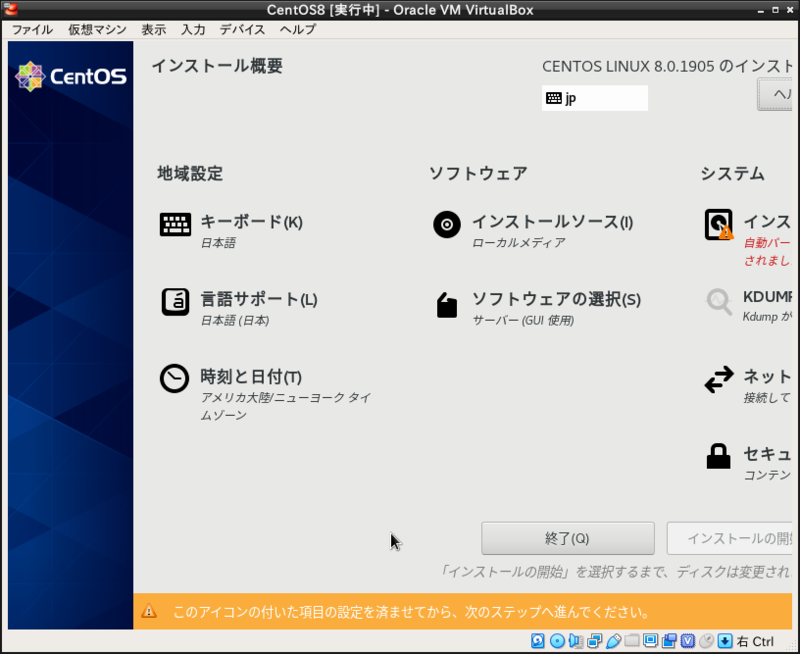Click the keyboard capture arrow status icon
This screenshot has width=800, height=654.
point(725,641)
